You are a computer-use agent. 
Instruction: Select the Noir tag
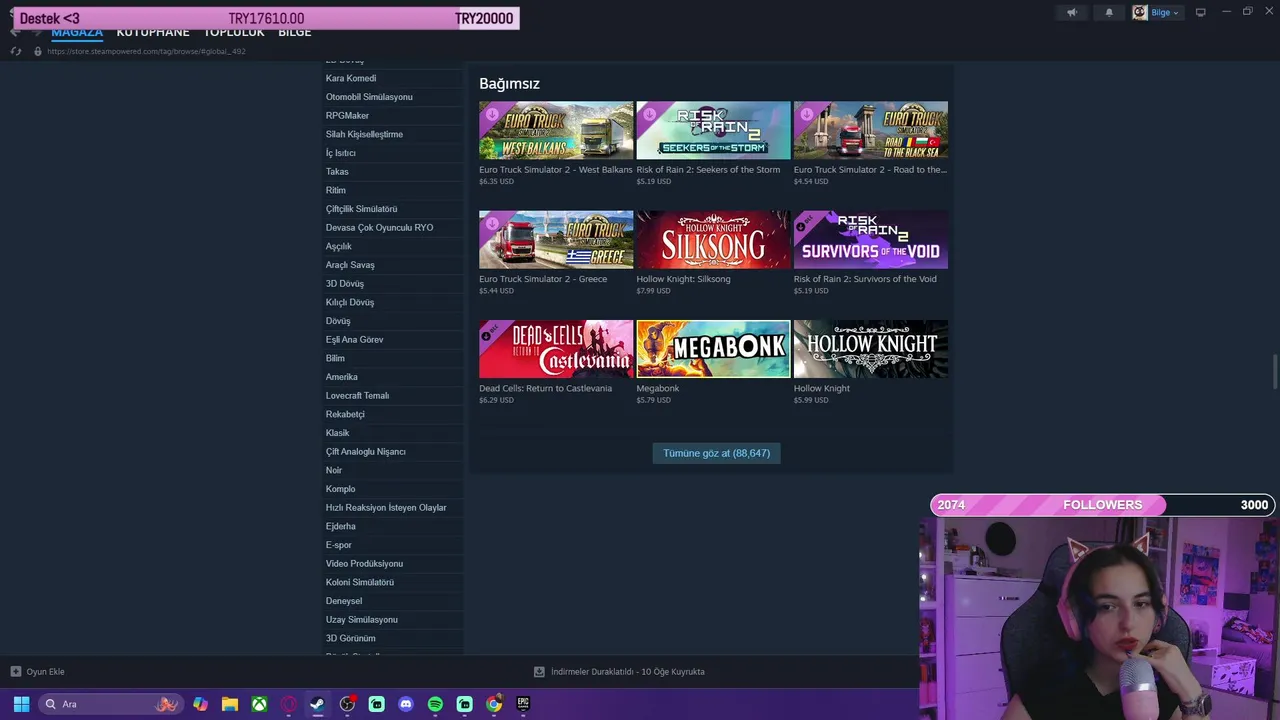tap(334, 471)
